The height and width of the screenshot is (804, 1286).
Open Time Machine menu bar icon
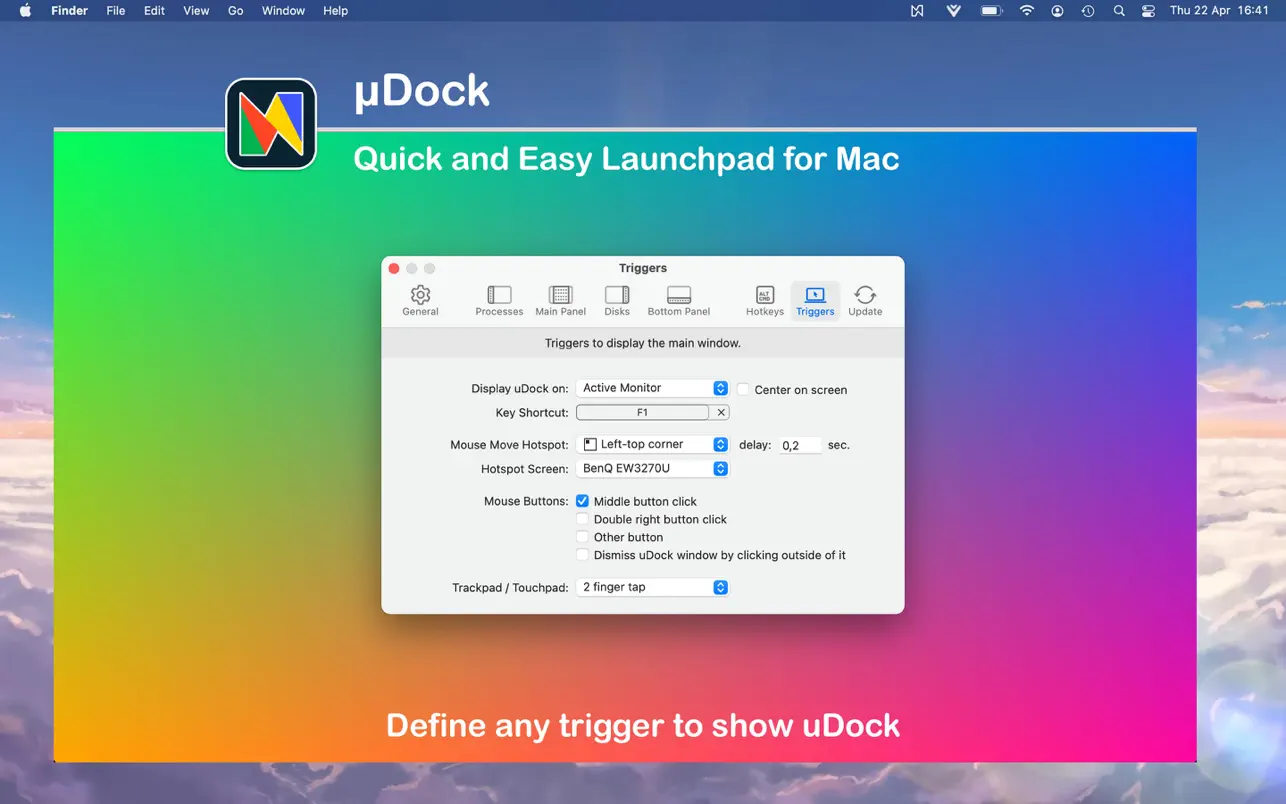coord(1088,11)
